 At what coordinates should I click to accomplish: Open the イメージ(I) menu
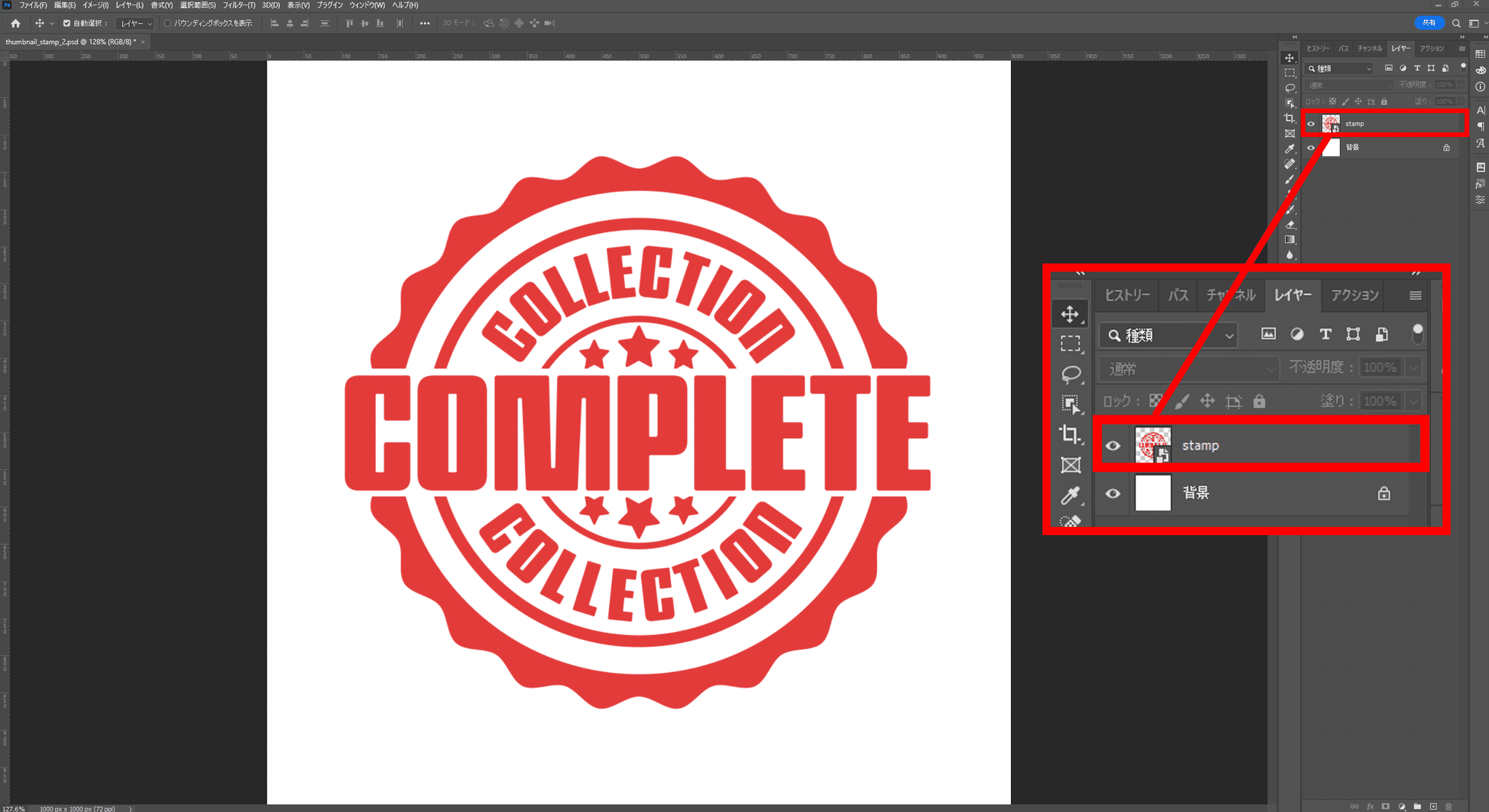click(x=95, y=5)
